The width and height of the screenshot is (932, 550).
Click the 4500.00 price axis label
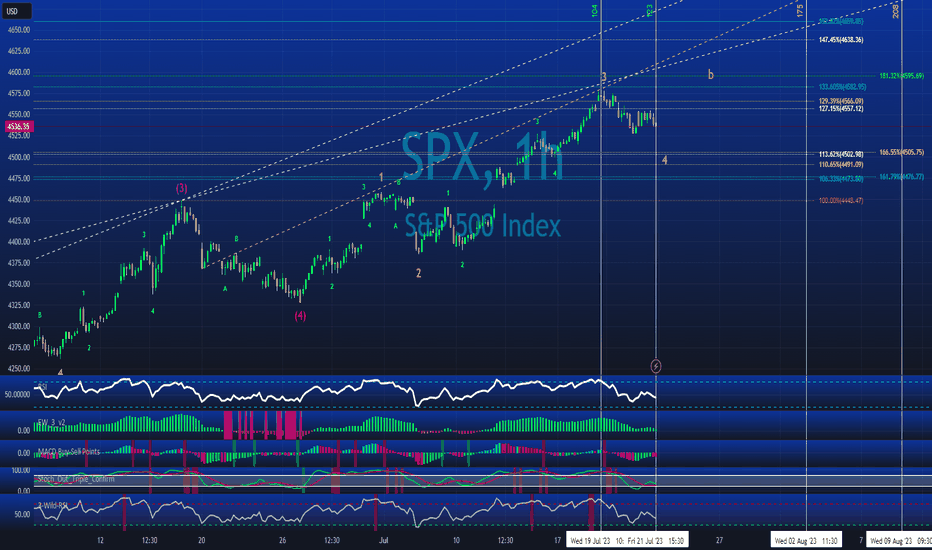point(18,158)
